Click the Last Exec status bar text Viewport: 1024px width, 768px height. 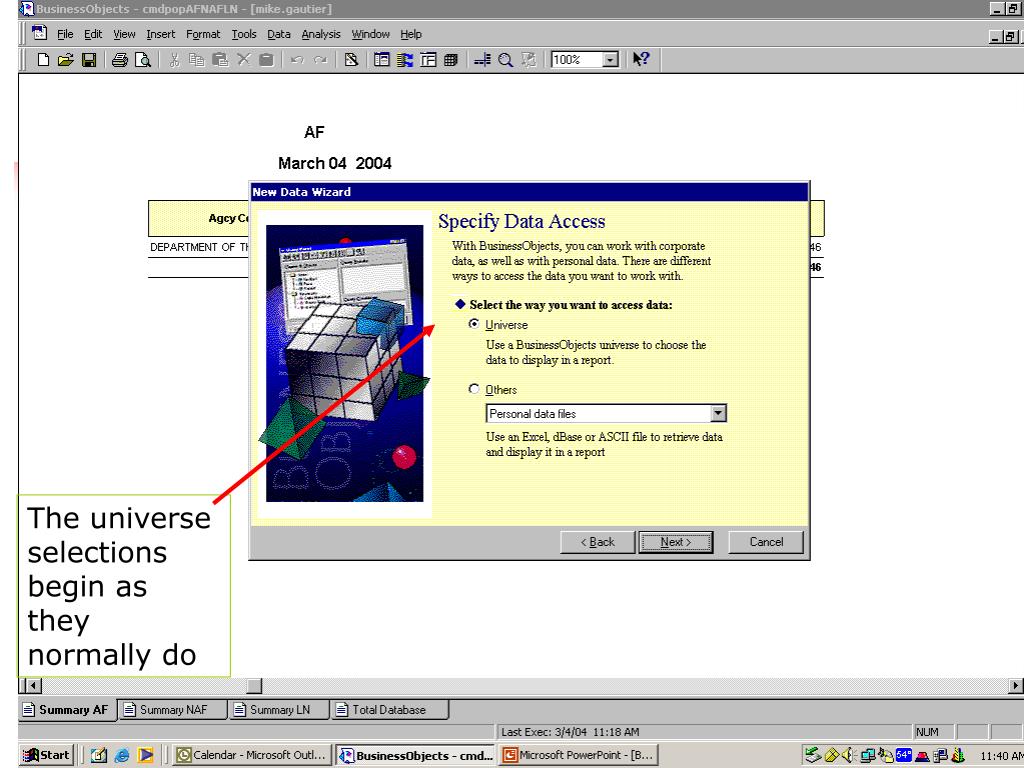[x=570, y=732]
